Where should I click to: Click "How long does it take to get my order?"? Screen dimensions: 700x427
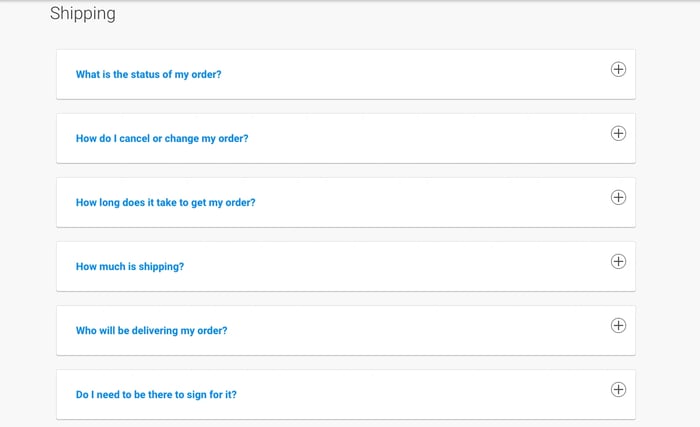[x=165, y=203]
